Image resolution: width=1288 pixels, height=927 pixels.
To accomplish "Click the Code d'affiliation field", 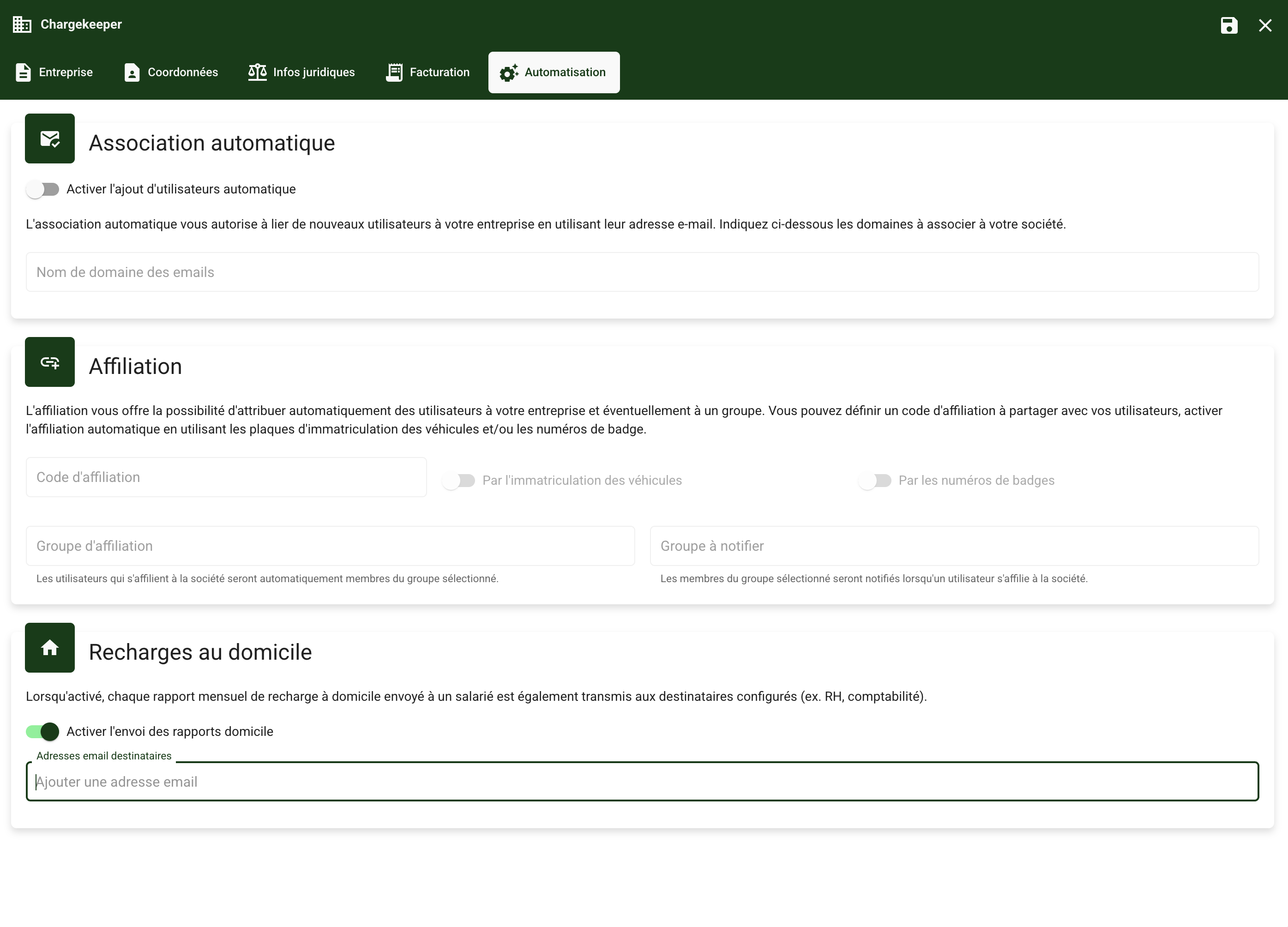I will click(226, 477).
